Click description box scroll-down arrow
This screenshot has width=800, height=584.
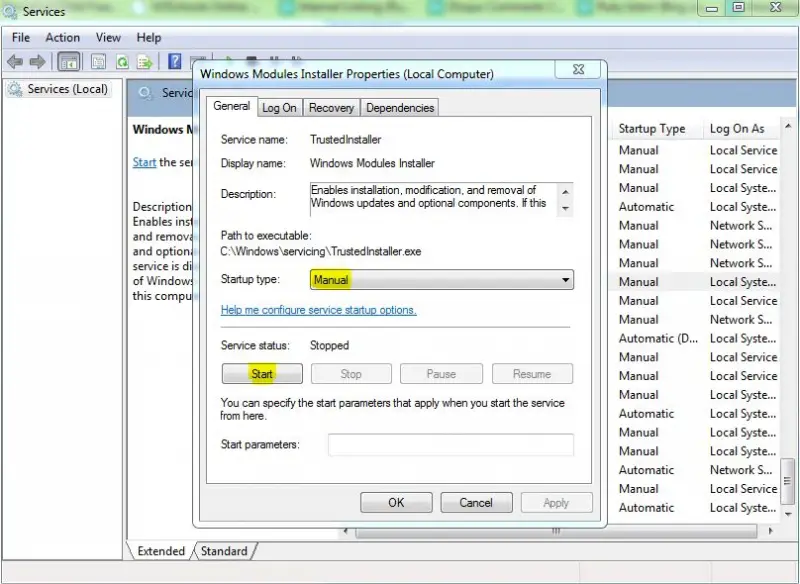click(565, 208)
